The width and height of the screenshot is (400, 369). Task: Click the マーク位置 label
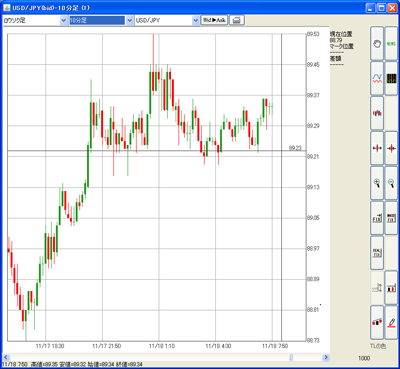click(342, 46)
